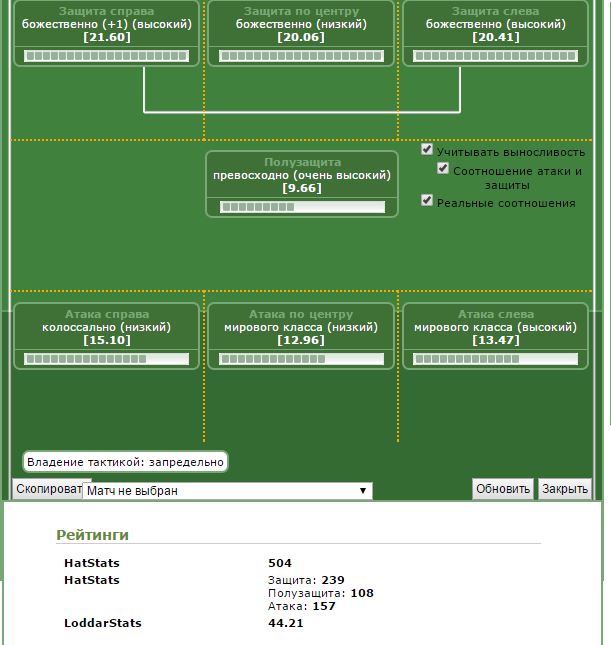
Task: Click 'Владение тактикой: запредельно' label
Action: click(x=125, y=462)
